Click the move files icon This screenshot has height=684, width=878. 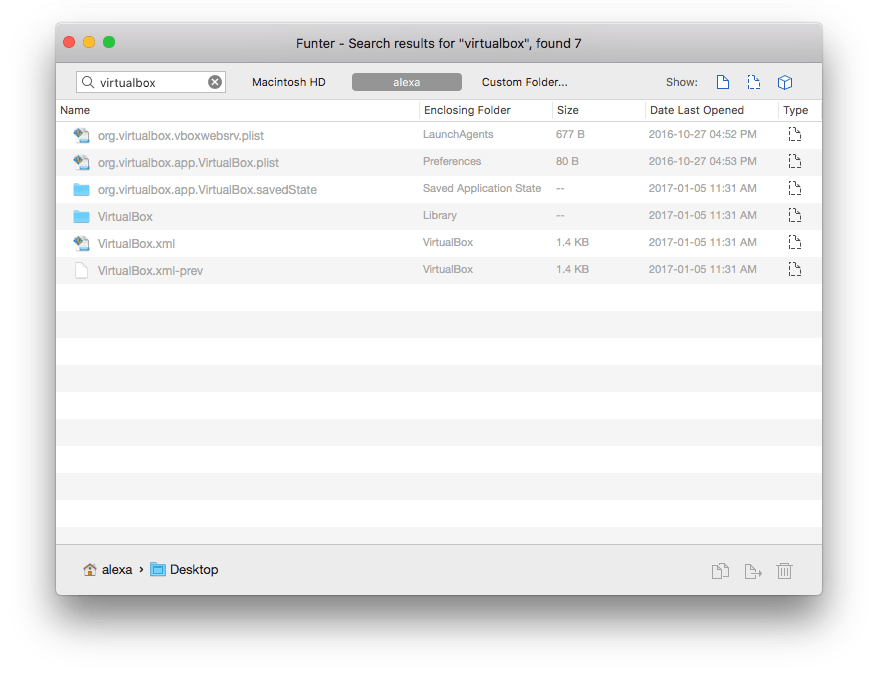coord(753,571)
